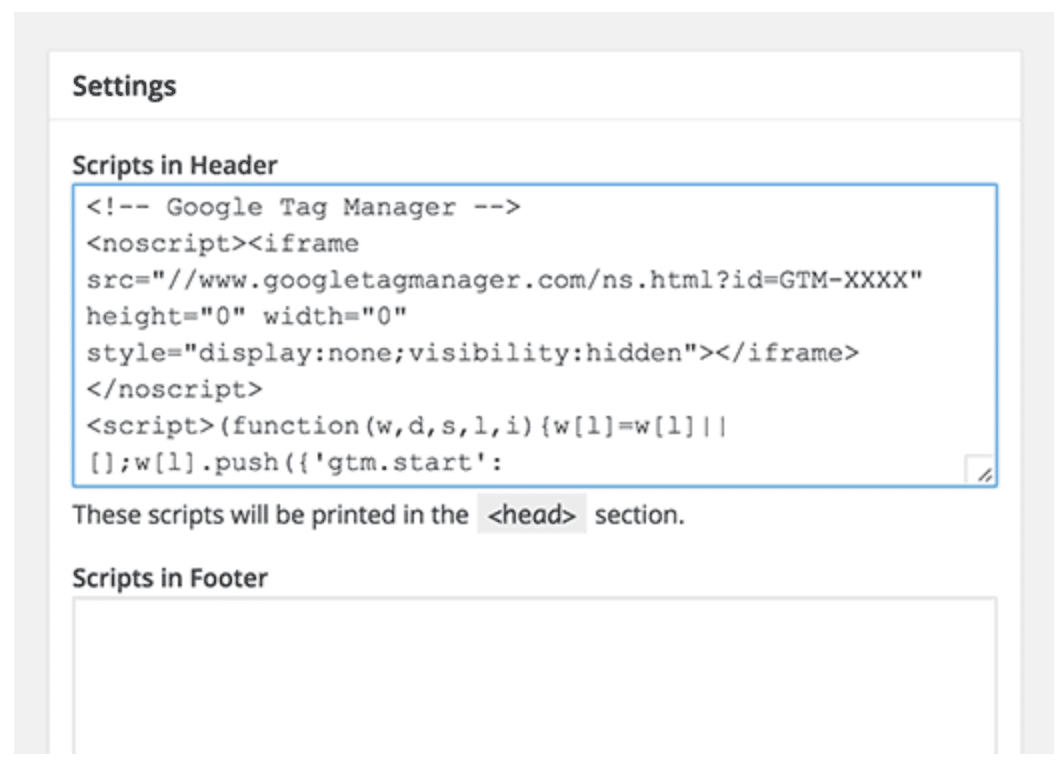Screen dimensions: 1060x772
Task: Click the textarea resize handle icon
Action: coord(982,474)
